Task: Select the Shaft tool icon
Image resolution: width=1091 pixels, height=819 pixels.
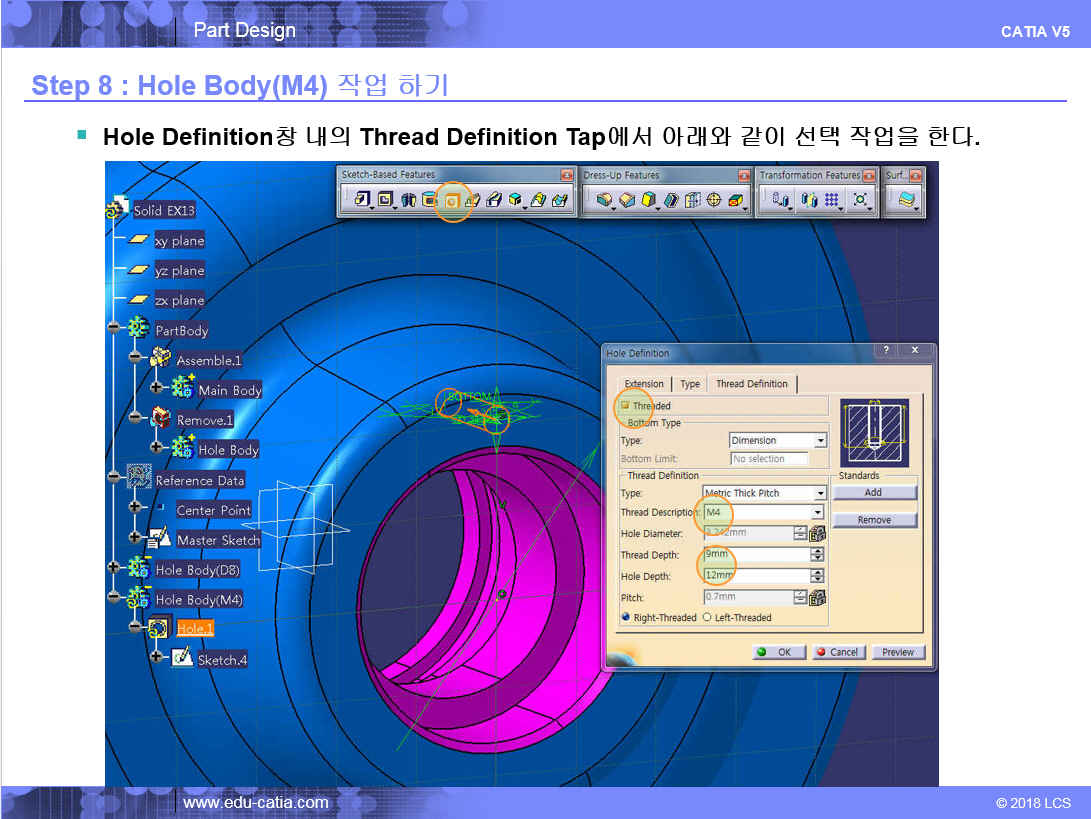Action: click(x=408, y=200)
